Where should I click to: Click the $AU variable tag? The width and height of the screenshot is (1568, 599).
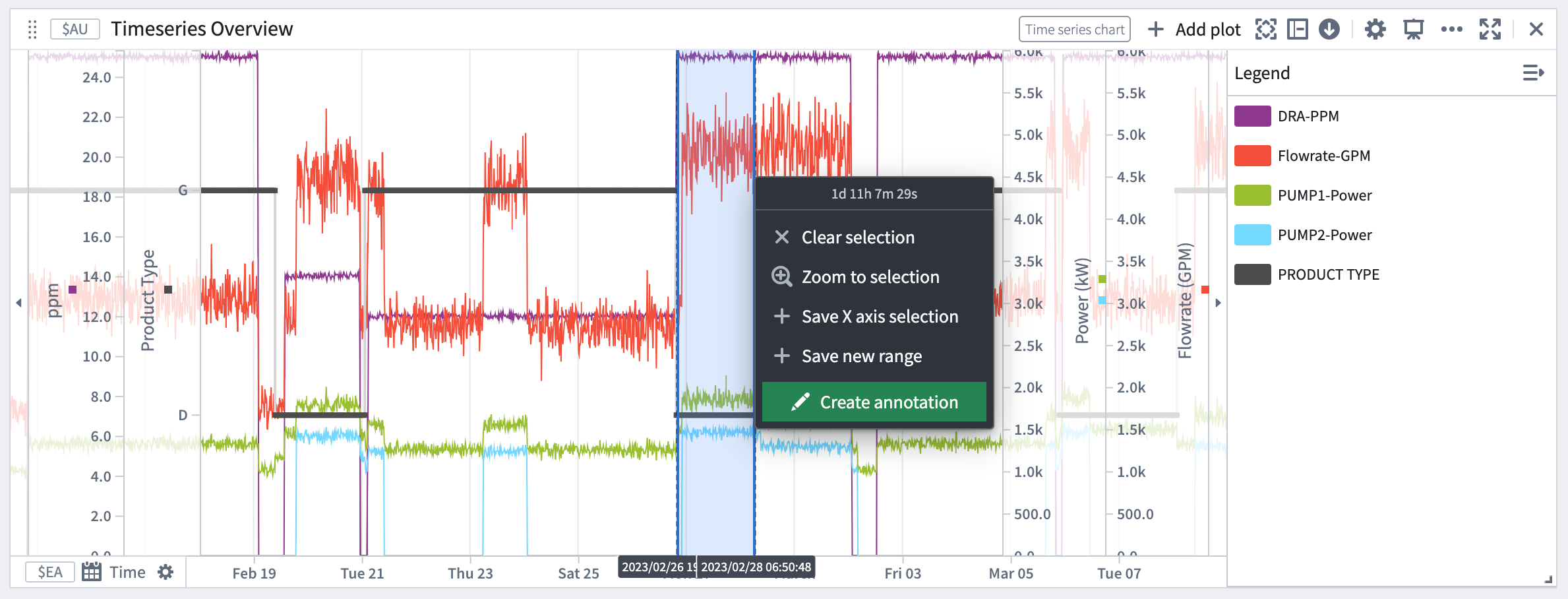[75, 29]
